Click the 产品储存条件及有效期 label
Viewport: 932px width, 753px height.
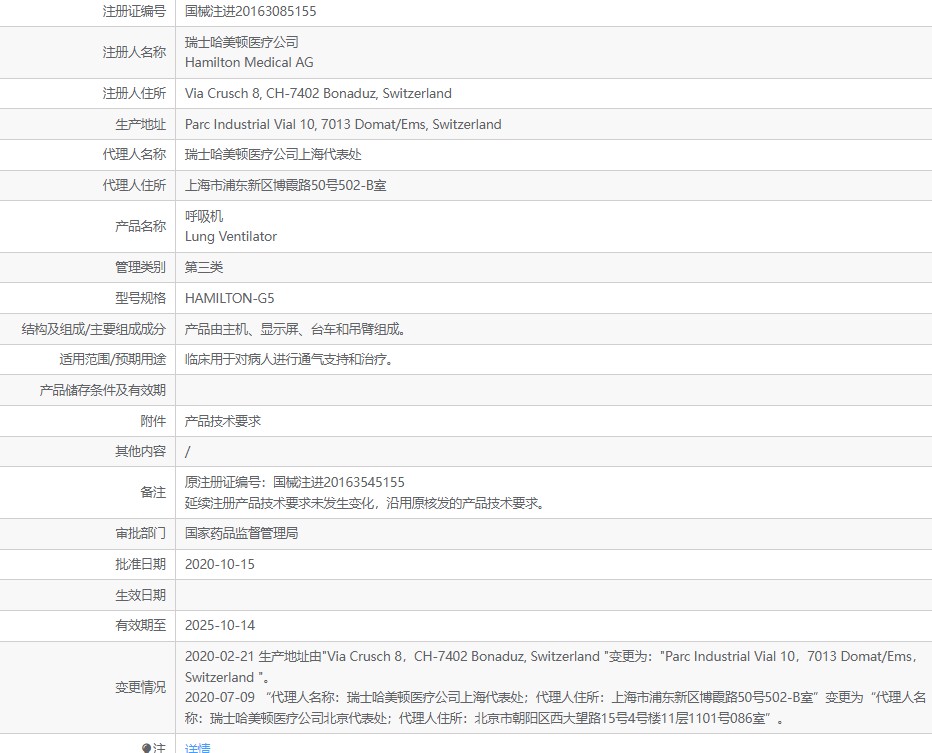coord(103,390)
